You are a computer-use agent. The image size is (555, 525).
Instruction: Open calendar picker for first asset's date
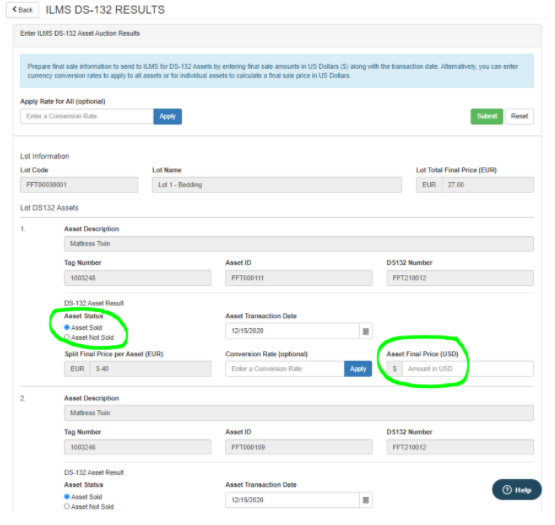(x=366, y=331)
